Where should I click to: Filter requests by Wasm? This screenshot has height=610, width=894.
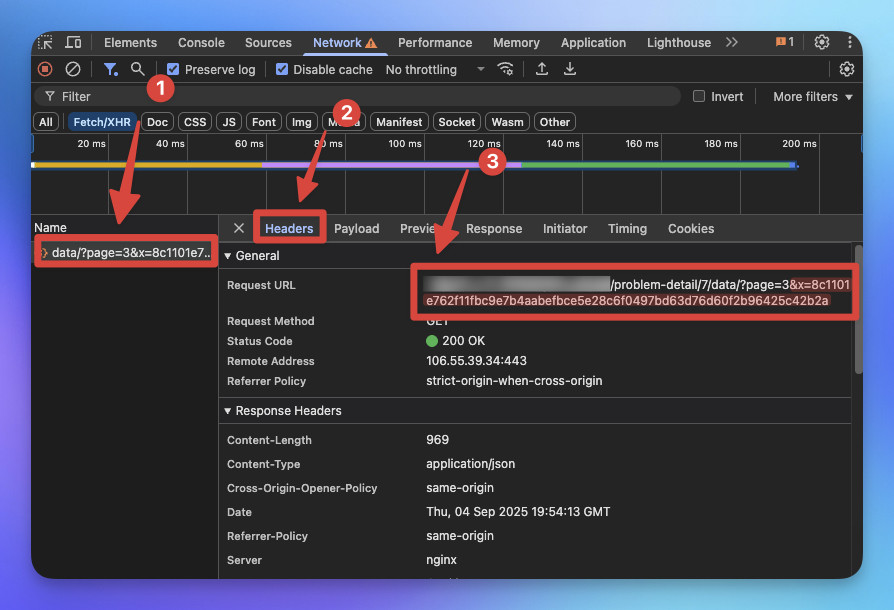click(x=507, y=122)
